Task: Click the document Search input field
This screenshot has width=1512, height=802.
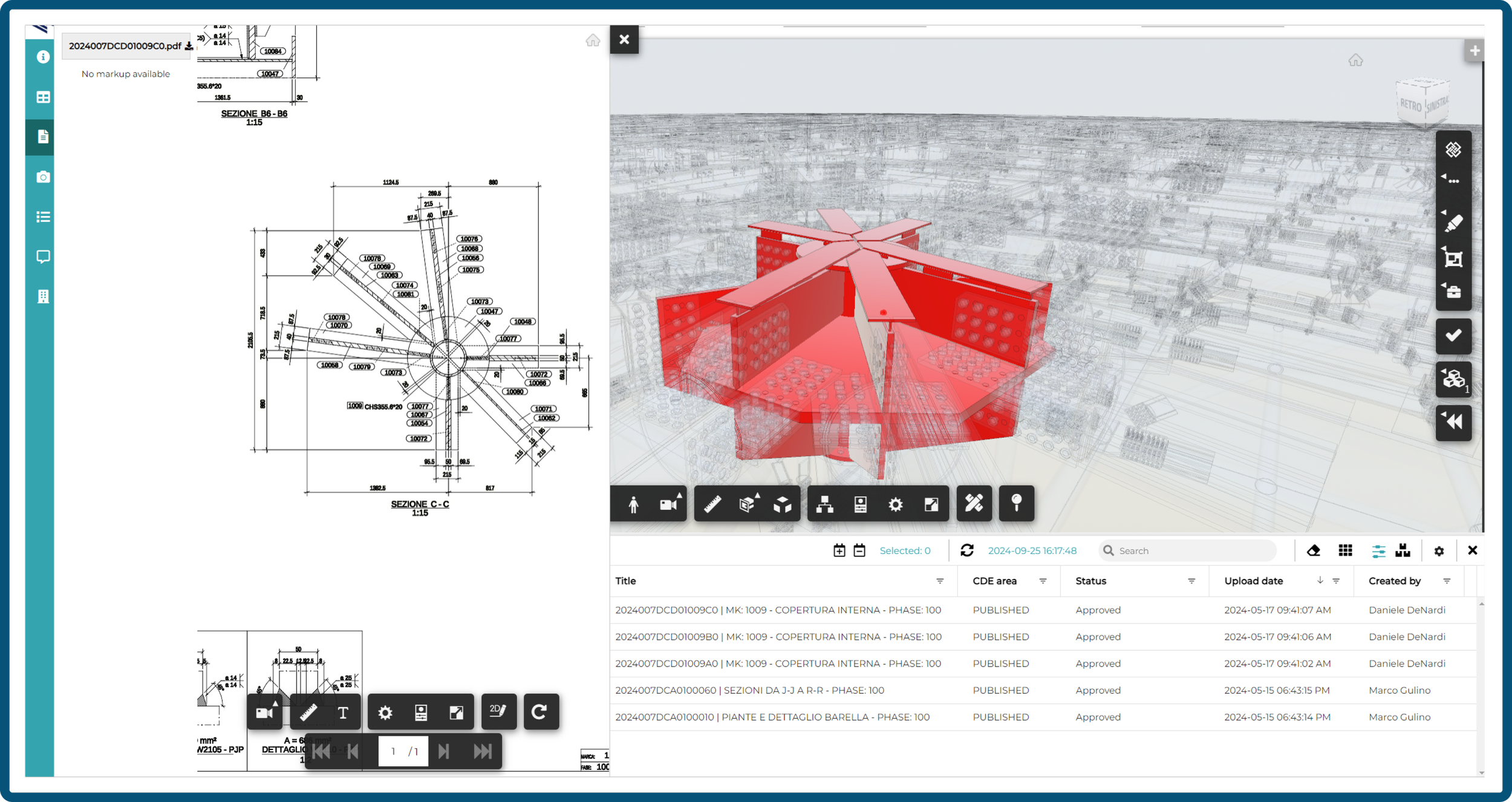Action: [x=1191, y=550]
